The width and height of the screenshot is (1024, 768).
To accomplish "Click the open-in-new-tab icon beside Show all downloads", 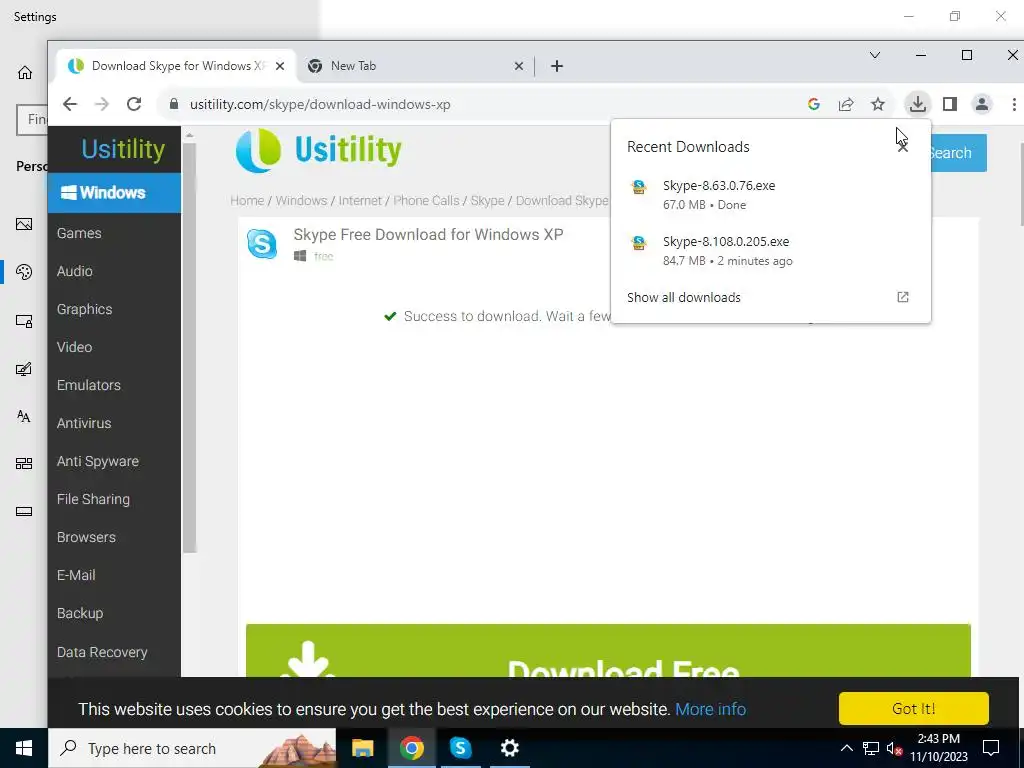I will click(x=903, y=297).
